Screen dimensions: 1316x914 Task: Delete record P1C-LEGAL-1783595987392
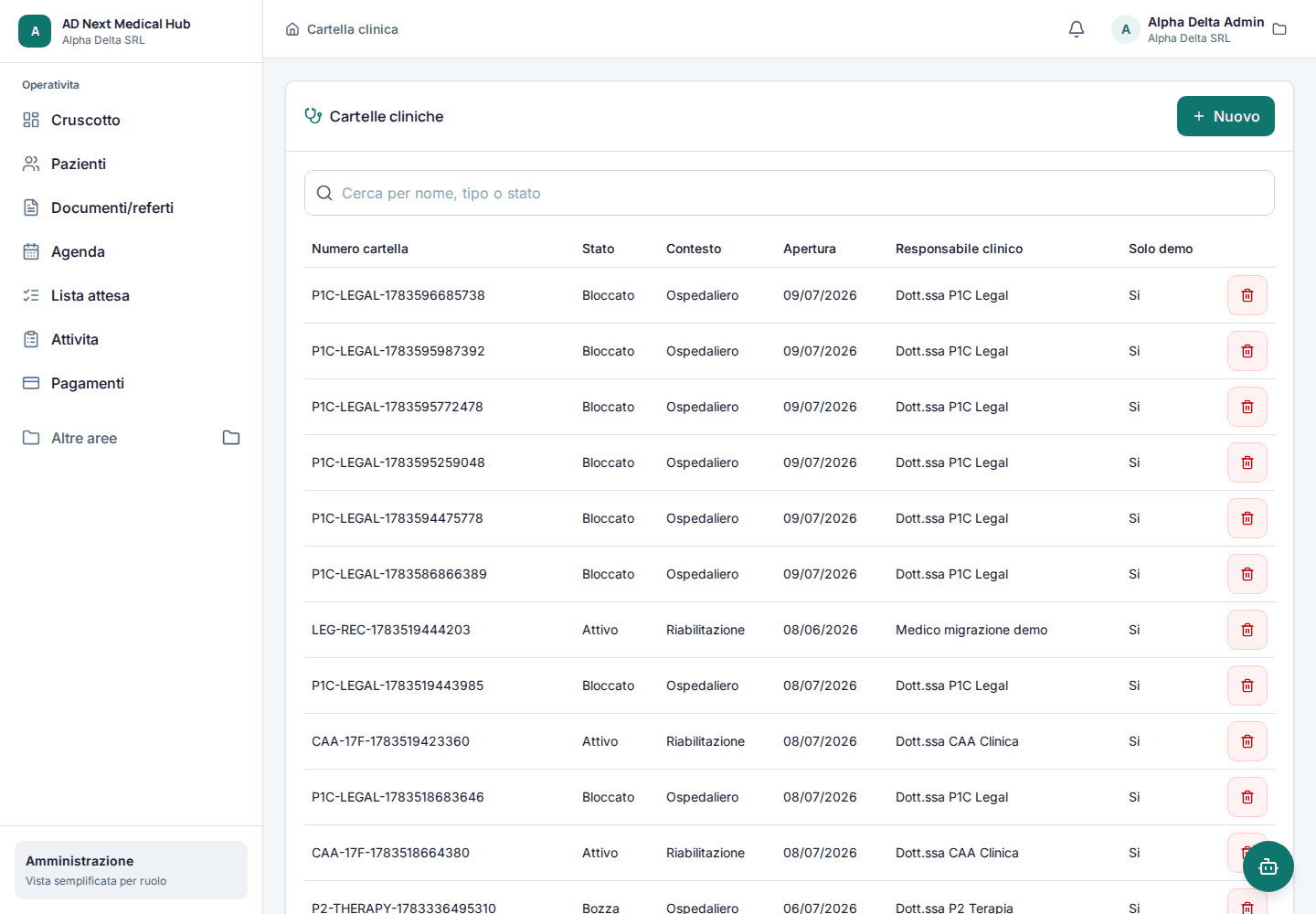tap(1247, 351)
